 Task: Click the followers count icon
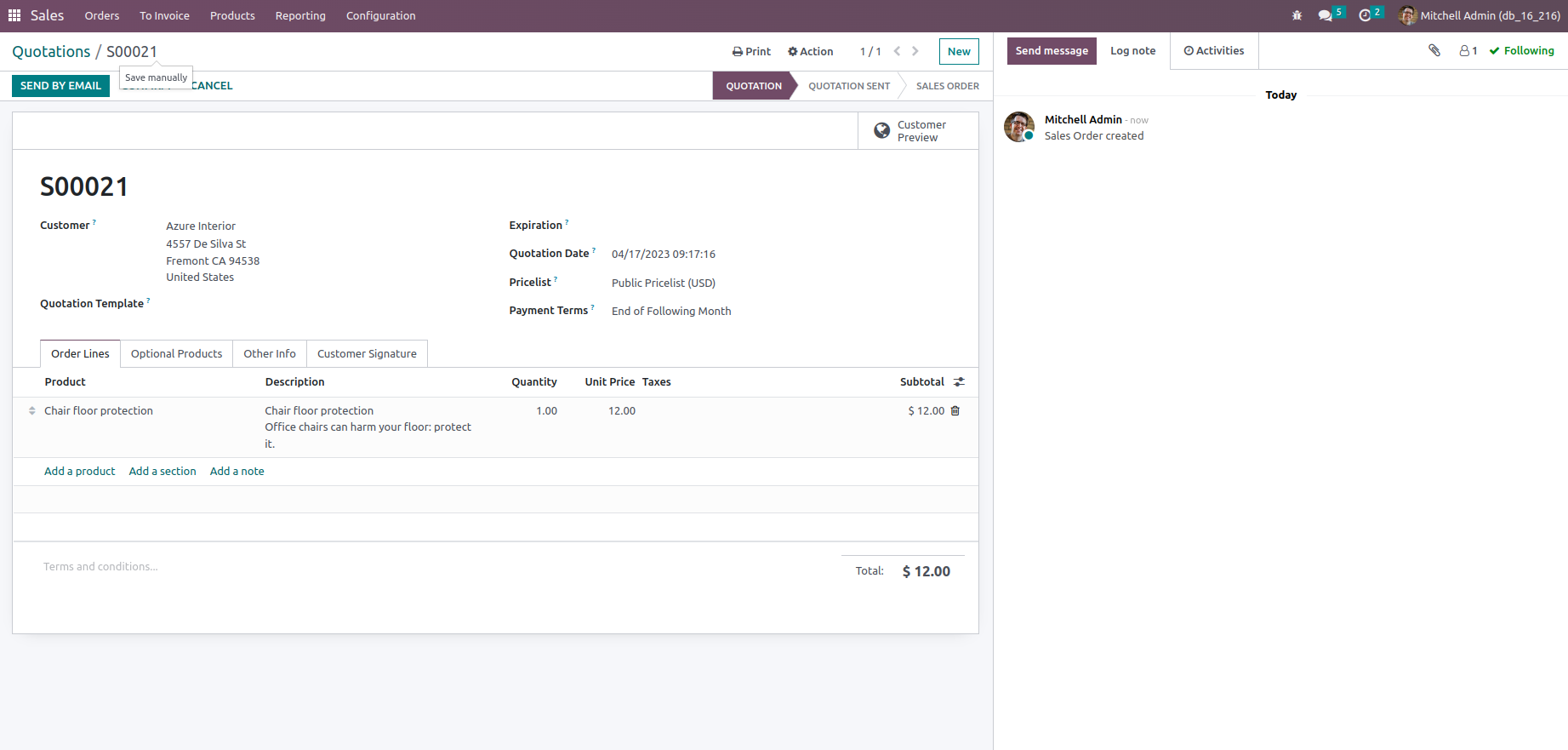point(1468,51)
